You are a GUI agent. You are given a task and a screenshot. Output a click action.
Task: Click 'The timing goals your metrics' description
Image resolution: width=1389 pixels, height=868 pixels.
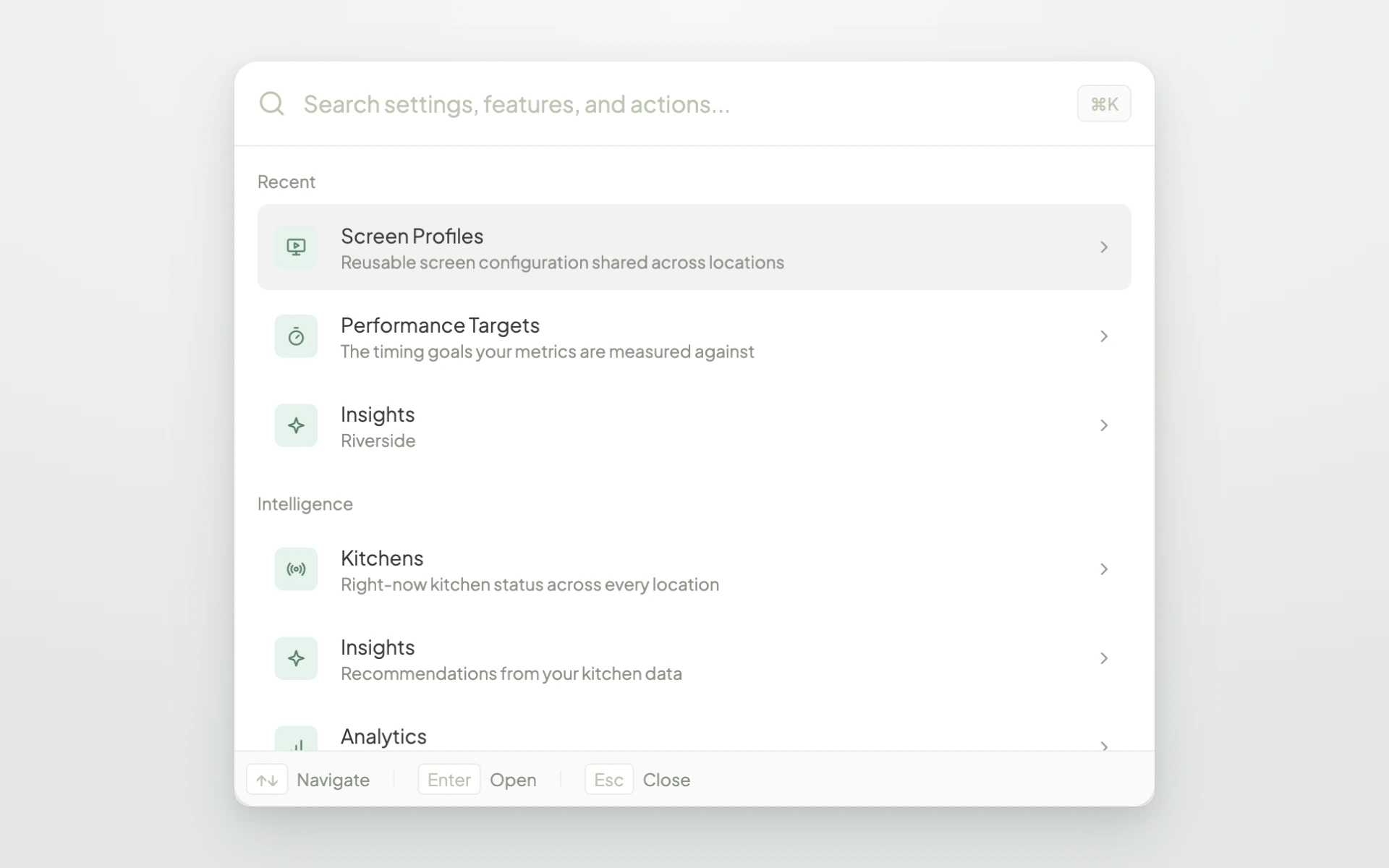click(x=547, y=352)
